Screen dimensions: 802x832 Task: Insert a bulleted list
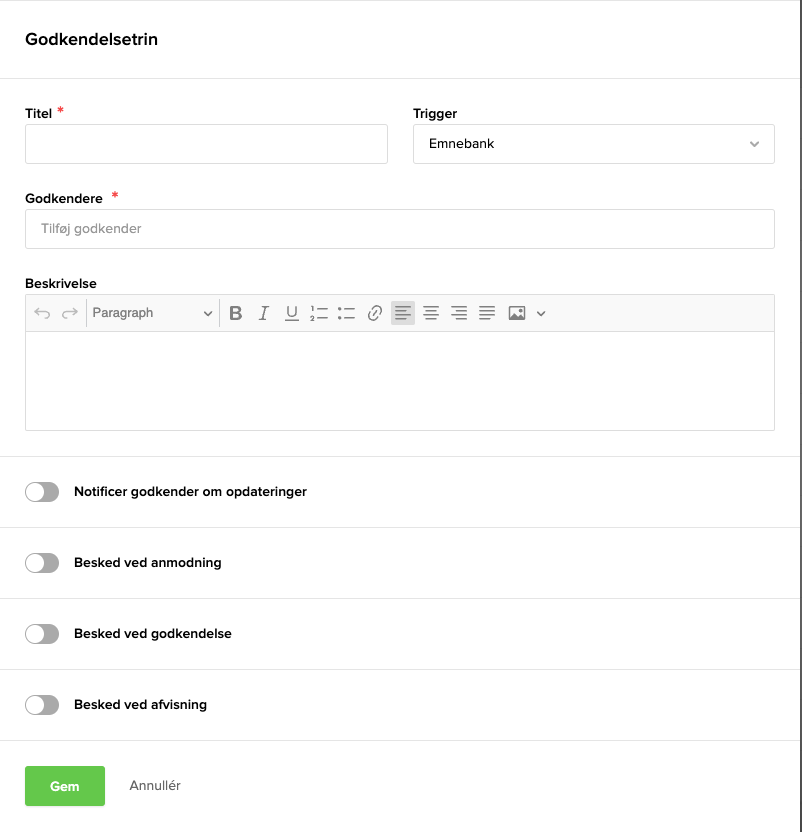pyautogui.click(x=347, y=313)
